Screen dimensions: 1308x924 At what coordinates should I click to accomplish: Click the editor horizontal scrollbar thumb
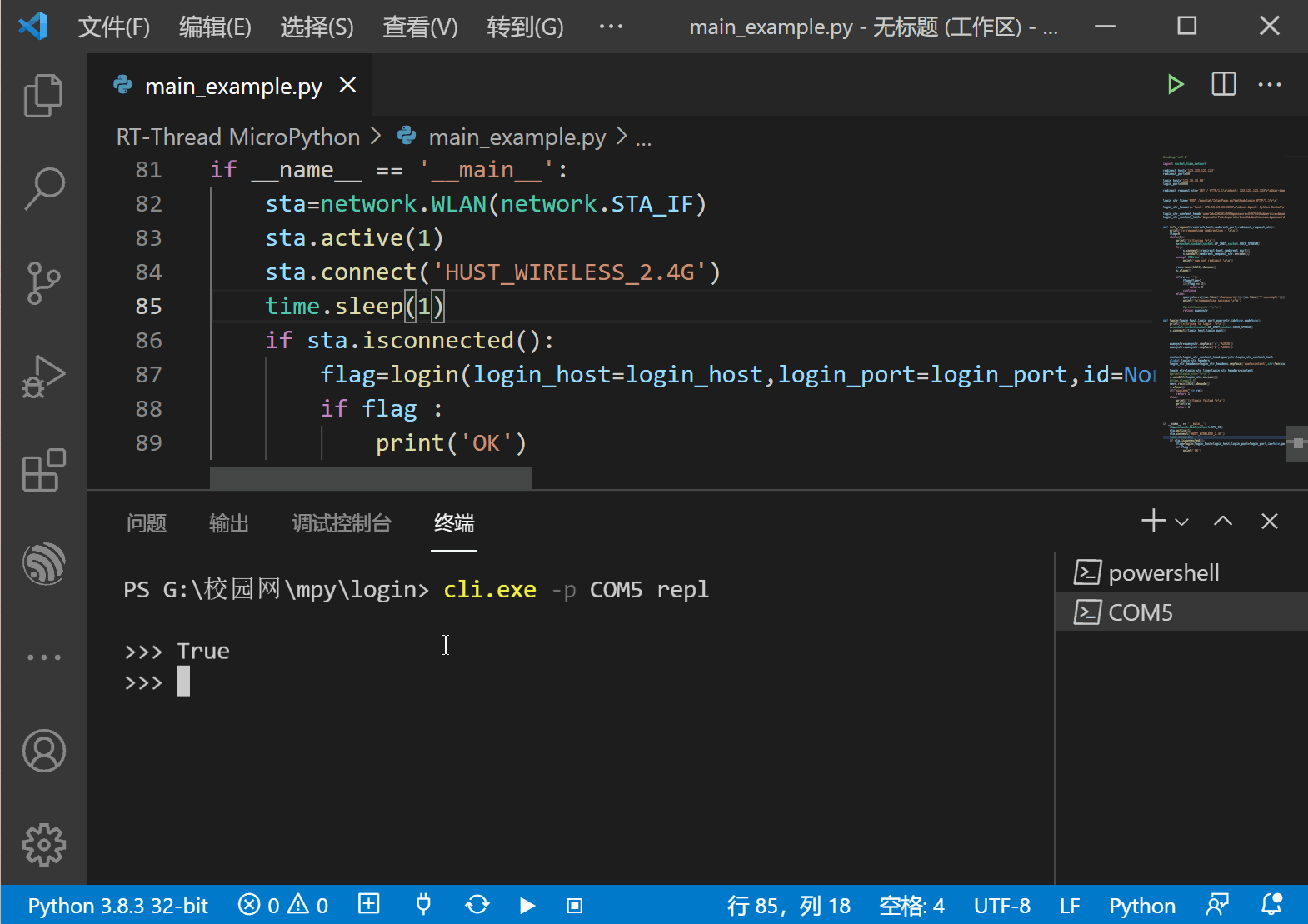click(370, 477)
